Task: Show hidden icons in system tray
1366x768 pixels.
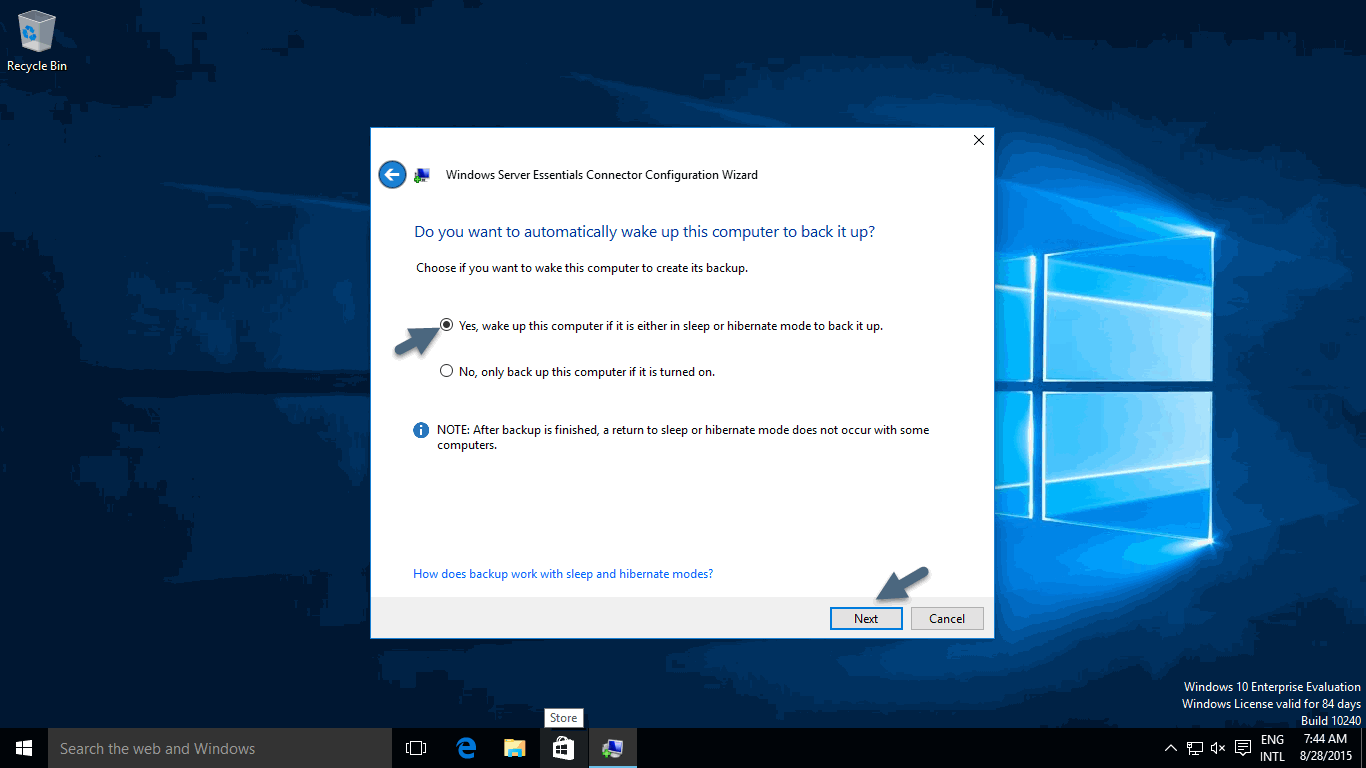Action: [1171, 748]
